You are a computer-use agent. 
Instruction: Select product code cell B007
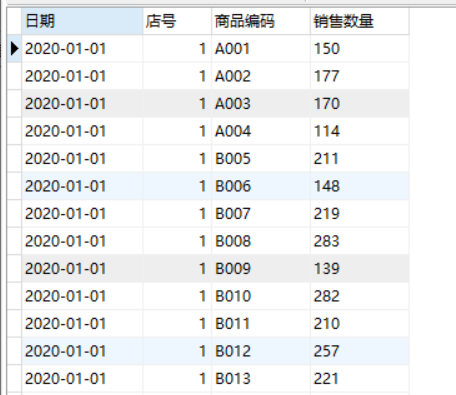click(x=261, y=214)
